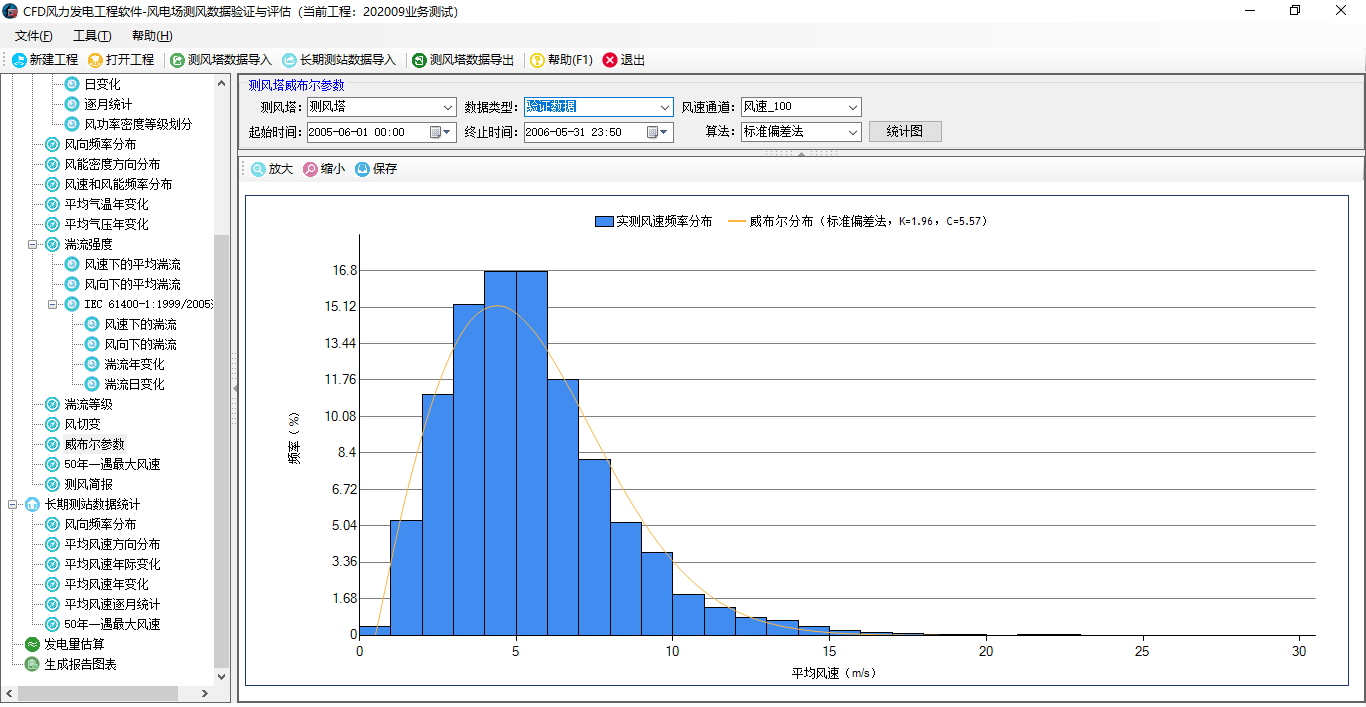Click the left panel splitter collapse handle
Screen dimensions: 1366x707
point(235,388)
